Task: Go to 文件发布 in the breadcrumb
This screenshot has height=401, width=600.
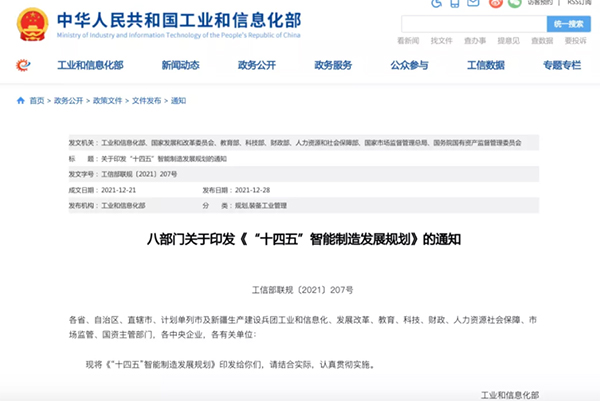Action: pos(147,101)
